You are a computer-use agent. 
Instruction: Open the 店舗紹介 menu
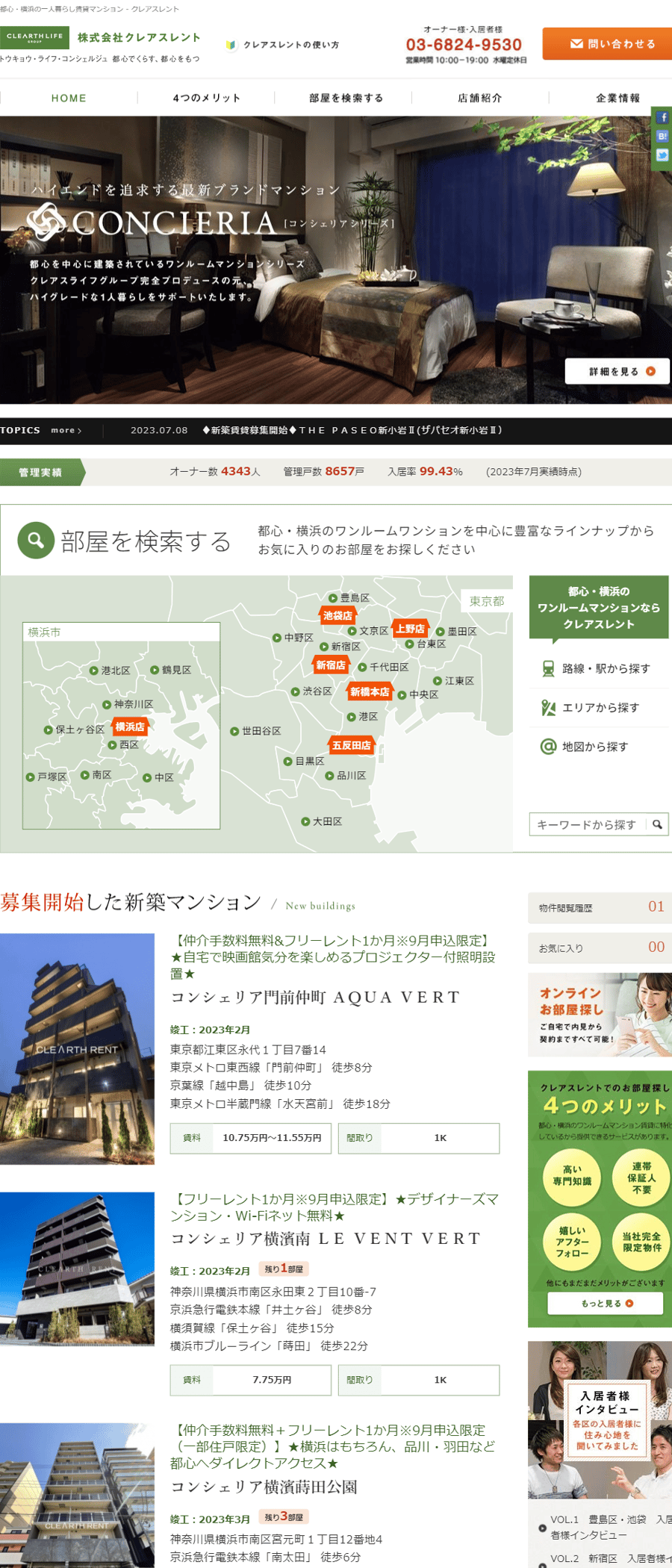[480, 98]
